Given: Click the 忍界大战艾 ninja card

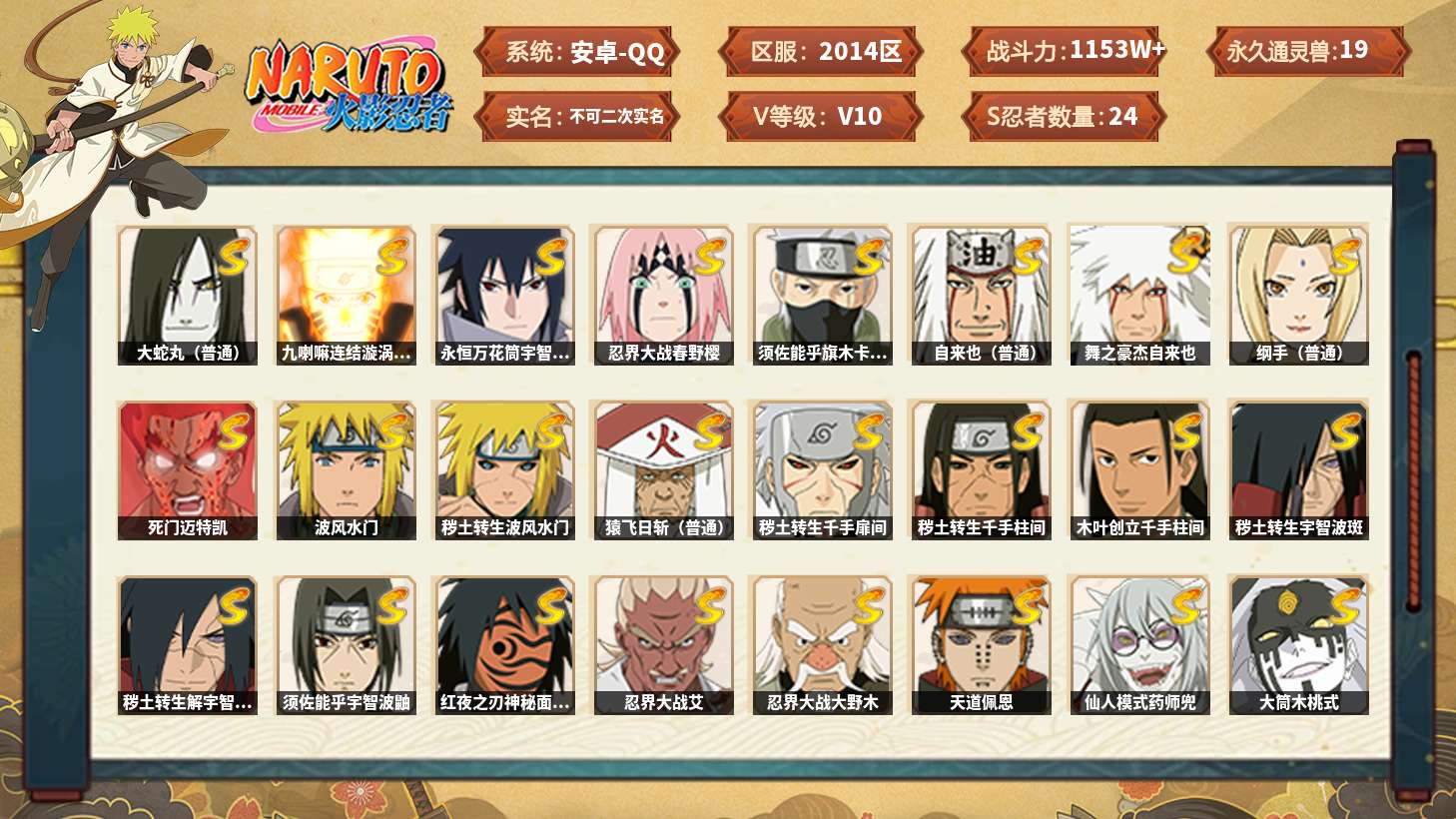Looking at the screenshot, I should coord(664,645).
